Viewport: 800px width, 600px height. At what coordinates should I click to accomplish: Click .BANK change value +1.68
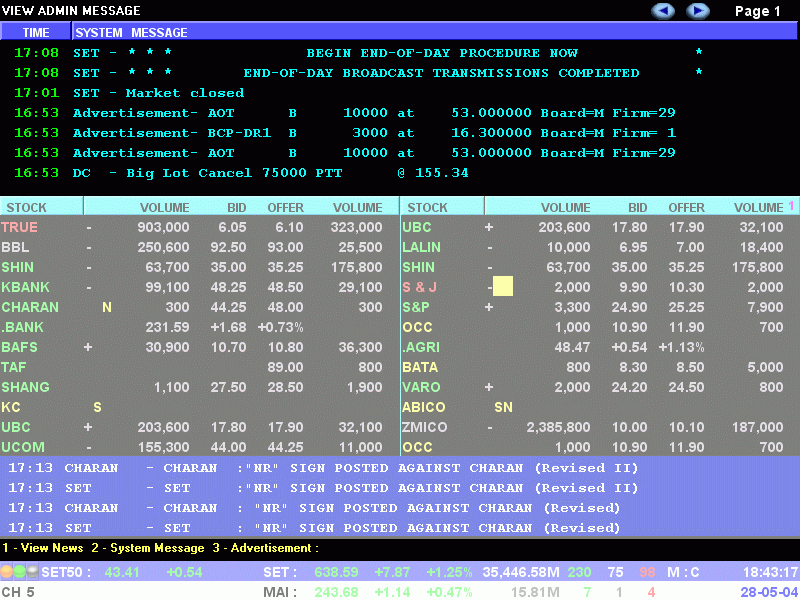[x=229, y=327]
